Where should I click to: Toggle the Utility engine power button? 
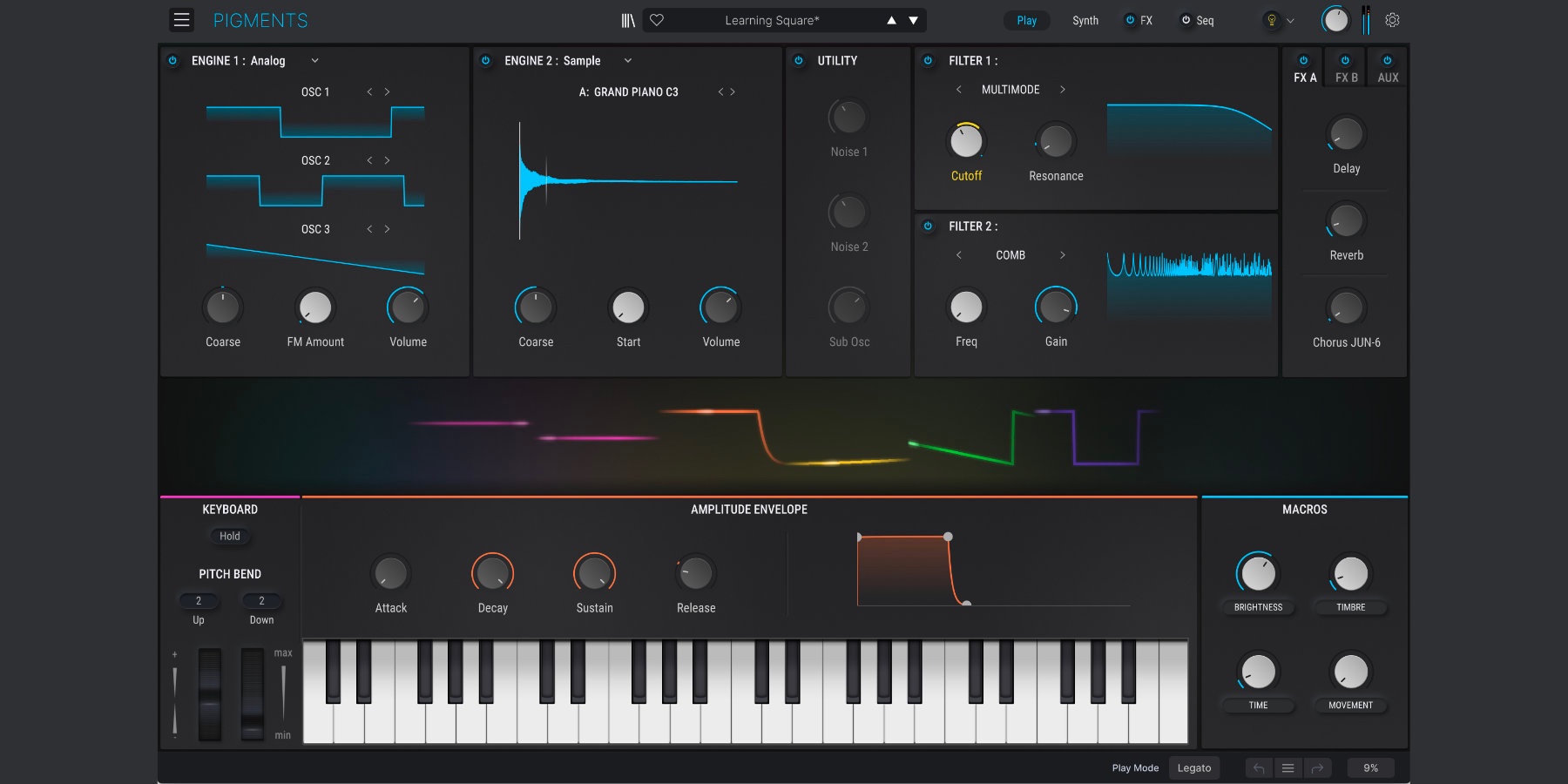[798, 60]
